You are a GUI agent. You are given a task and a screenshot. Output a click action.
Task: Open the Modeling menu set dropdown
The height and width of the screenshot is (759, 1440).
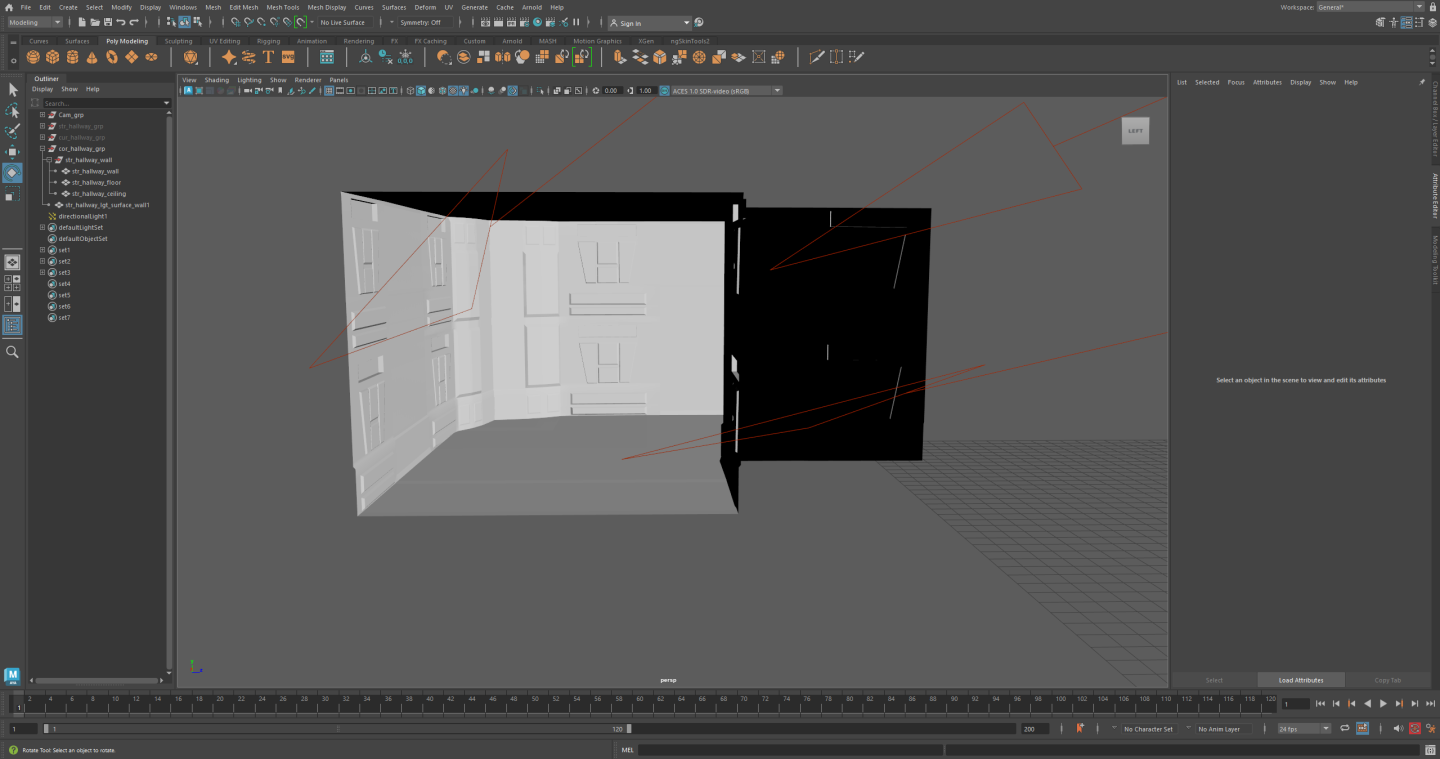coord(34,22)
